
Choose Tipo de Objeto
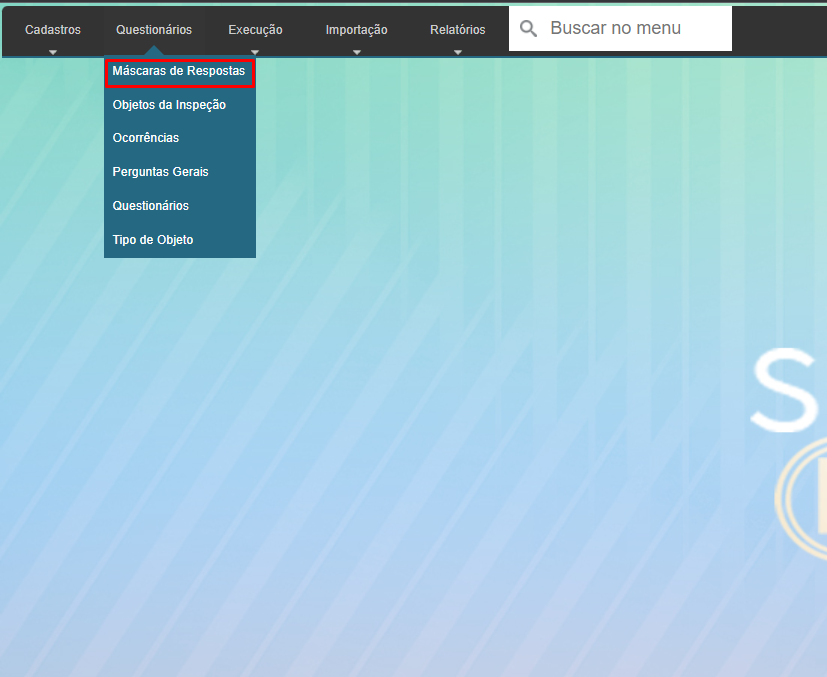pyautogui.click(x=153, y=240)
